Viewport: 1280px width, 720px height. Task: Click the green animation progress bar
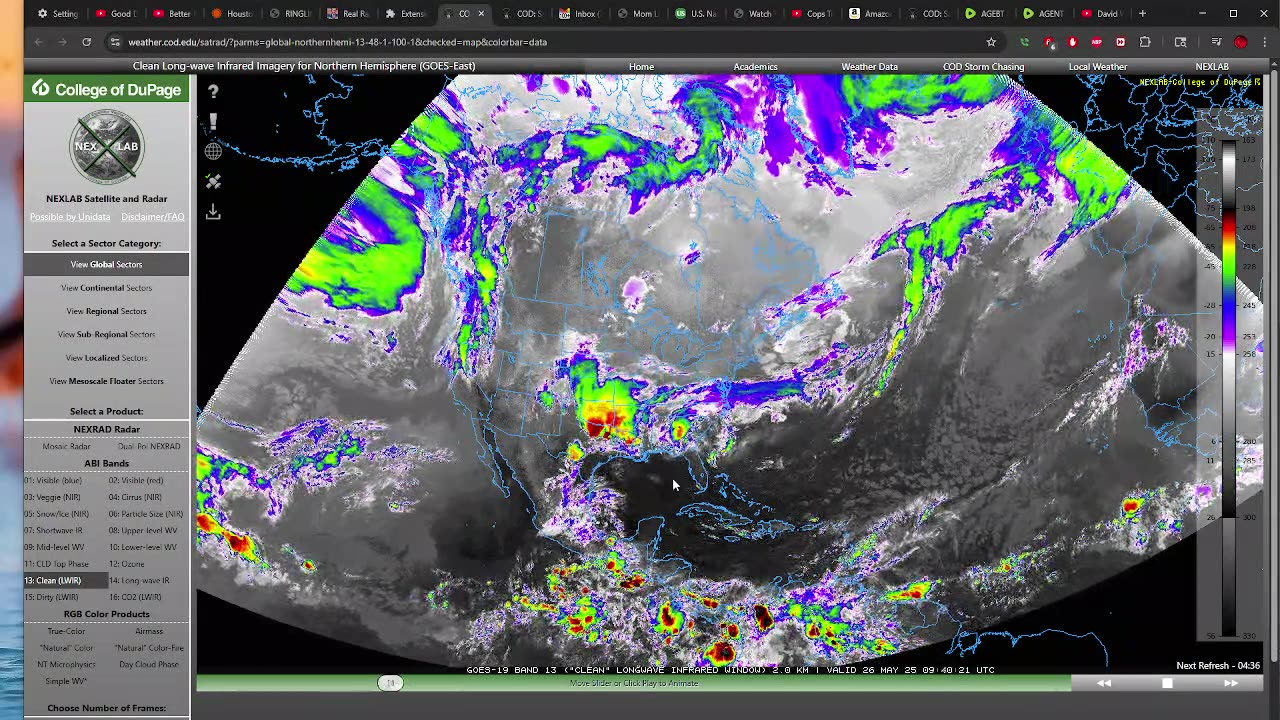tap(633, 683)
